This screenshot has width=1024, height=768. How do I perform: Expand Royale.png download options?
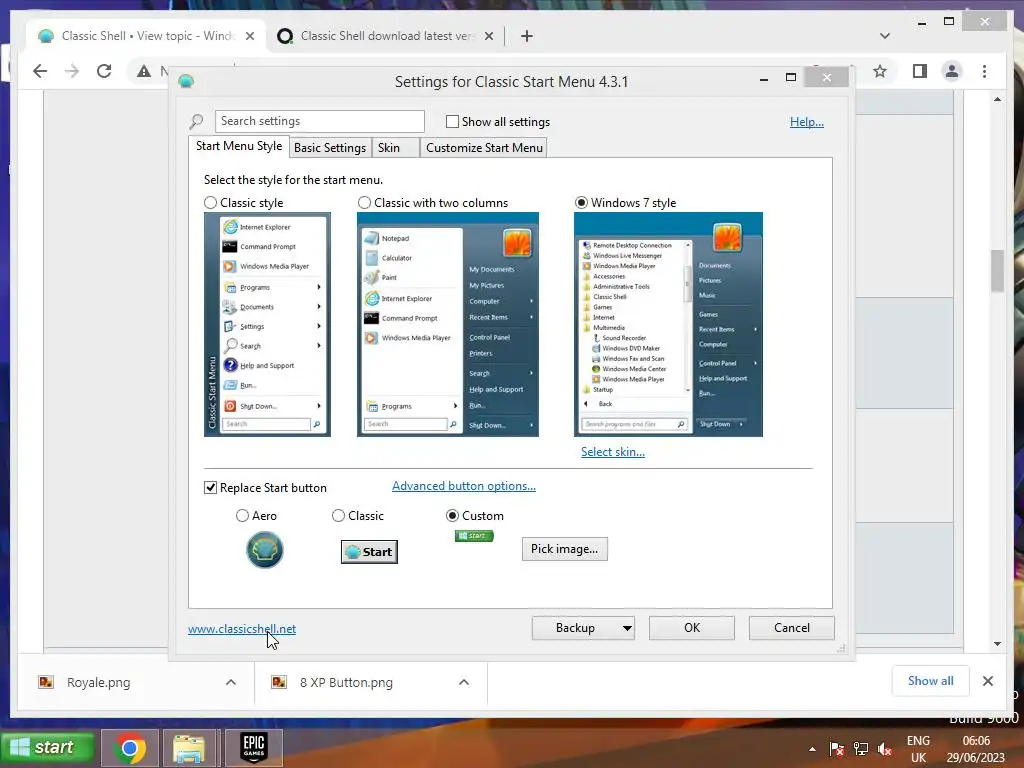pos(231,682)
